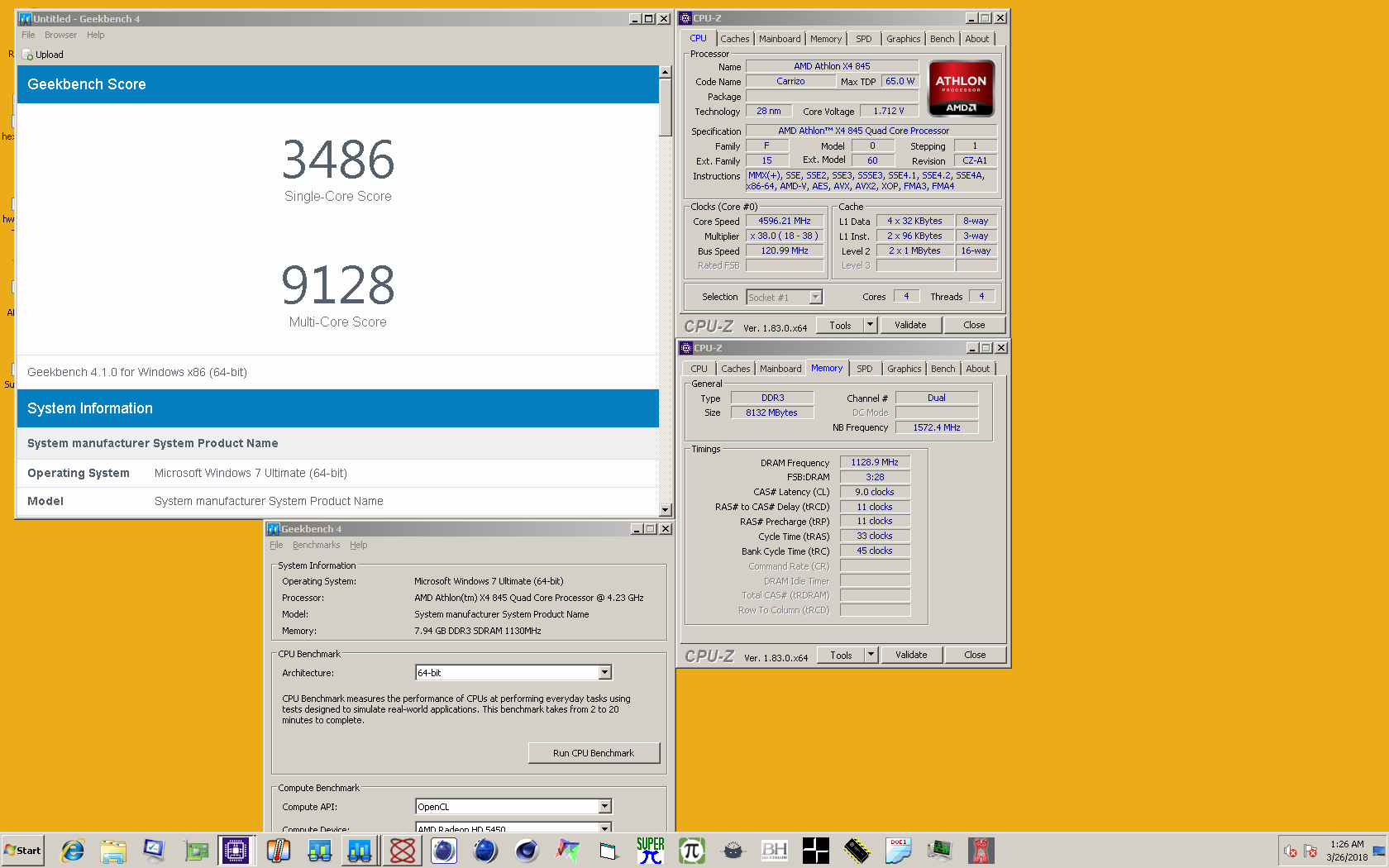1389x868 pixels.
Task: Click the Geekbench taskbar button beside the thermometer icon
Action: [320, 850]
